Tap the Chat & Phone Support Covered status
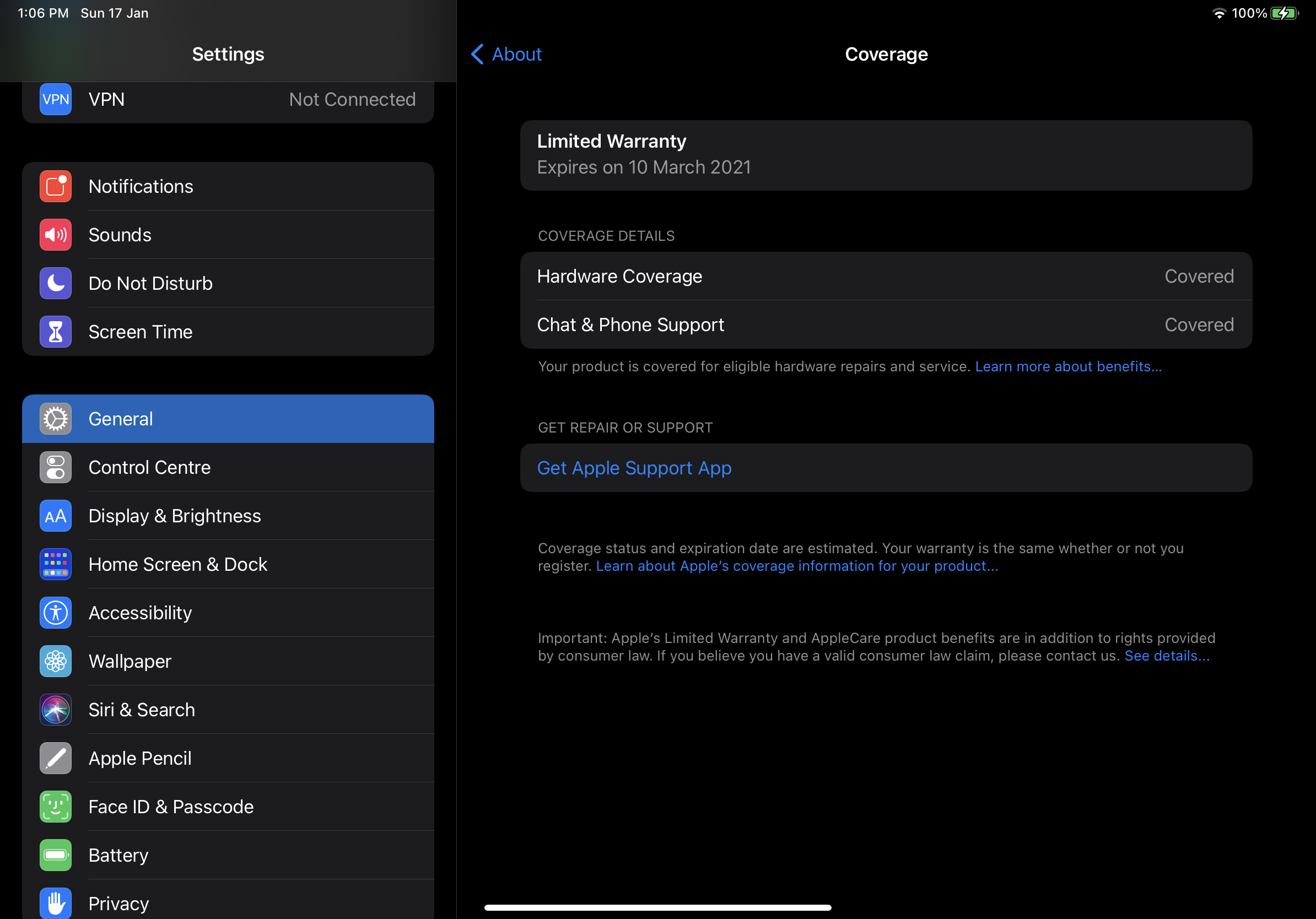This screenshot has width=1316, height=919. tap(1199, 325)
